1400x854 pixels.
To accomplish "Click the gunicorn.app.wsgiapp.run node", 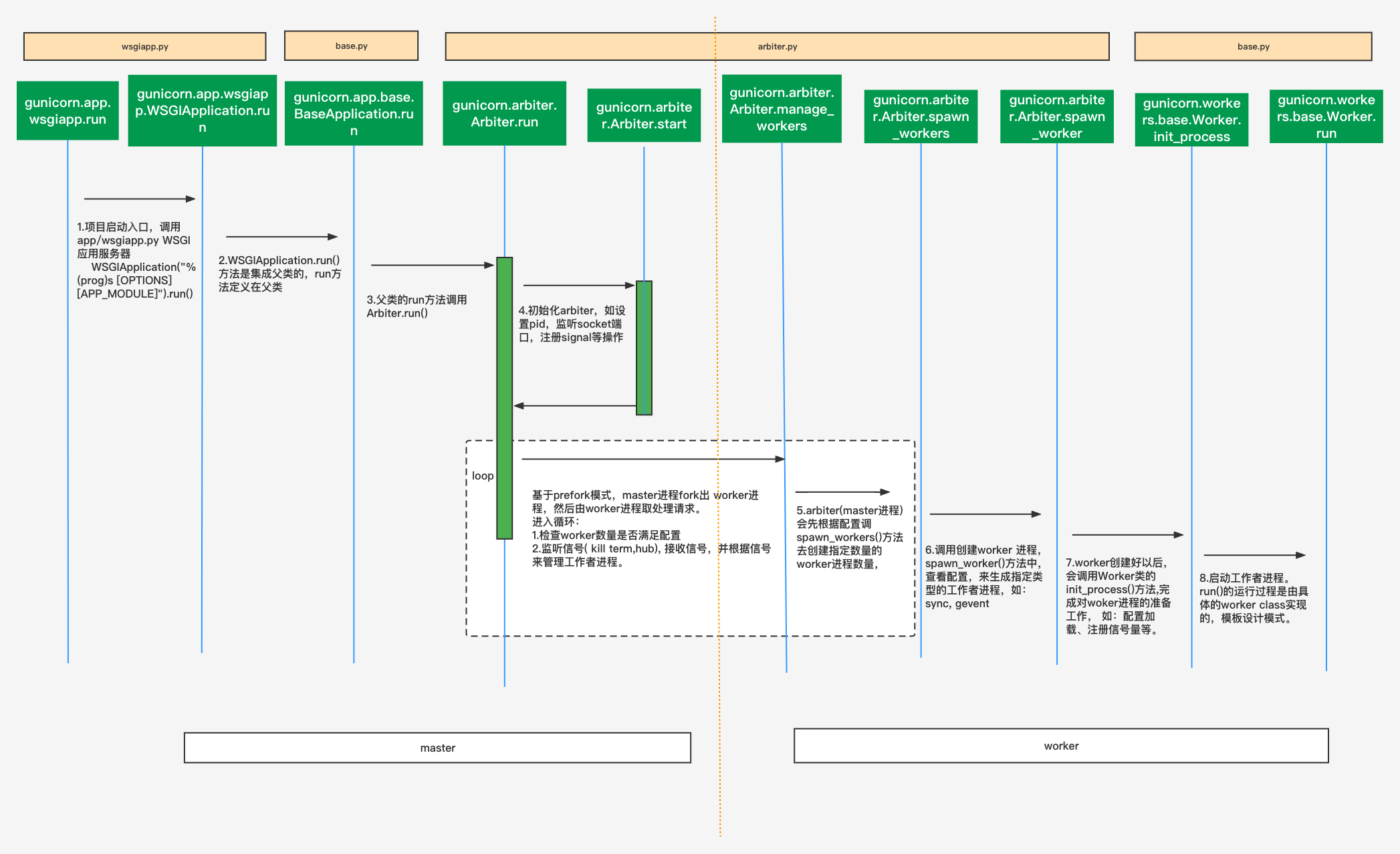I will [x=68, y=111].
